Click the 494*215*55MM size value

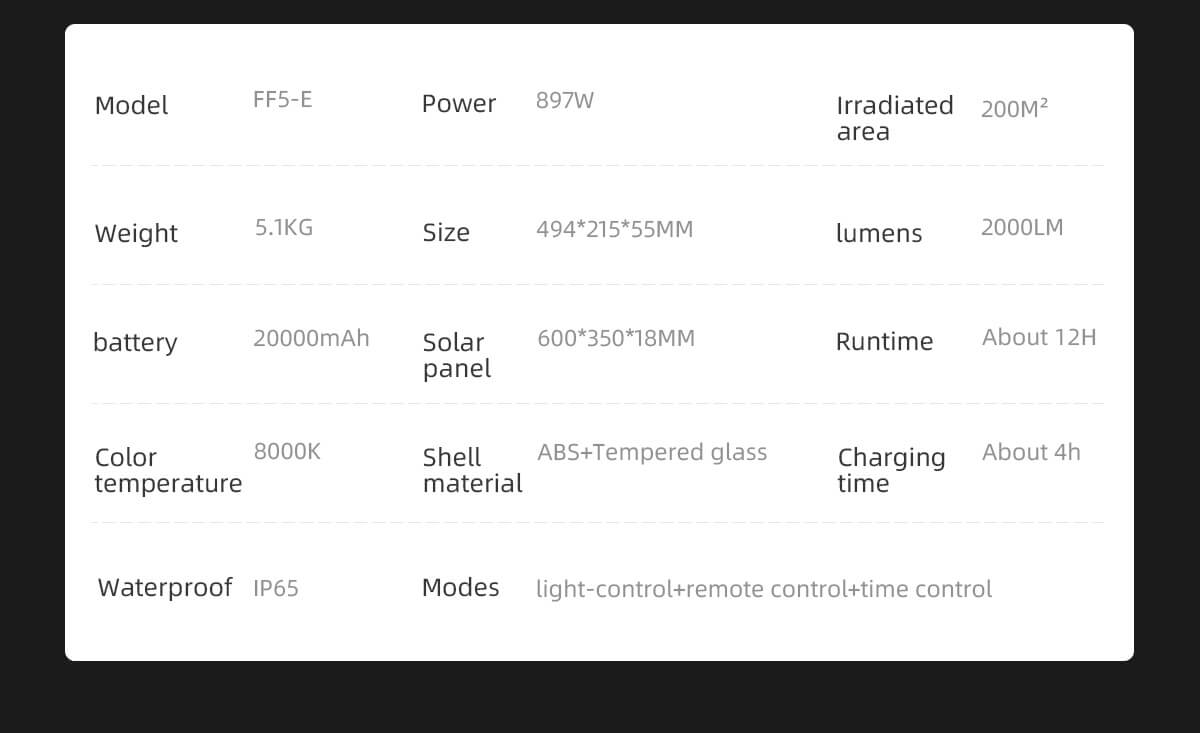(614, 229)
